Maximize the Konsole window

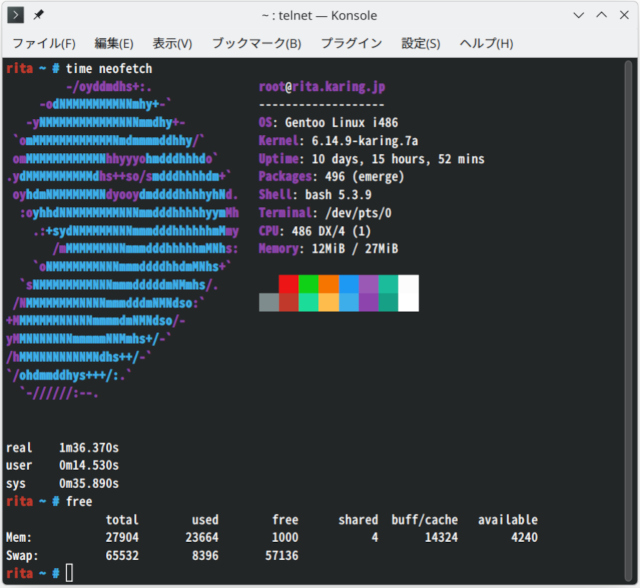[601, 15]
